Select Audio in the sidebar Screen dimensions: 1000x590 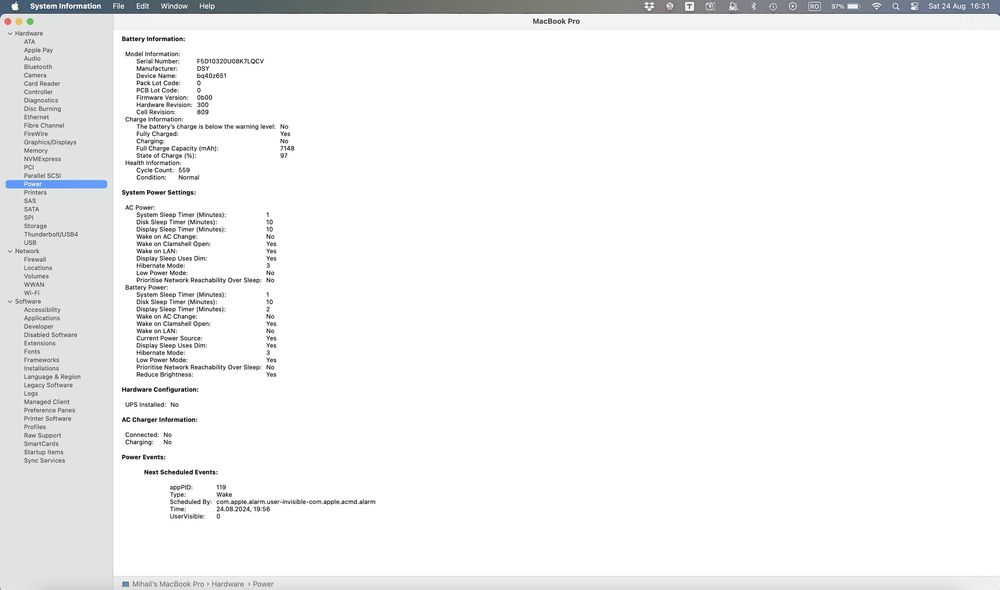coord(32,58)
